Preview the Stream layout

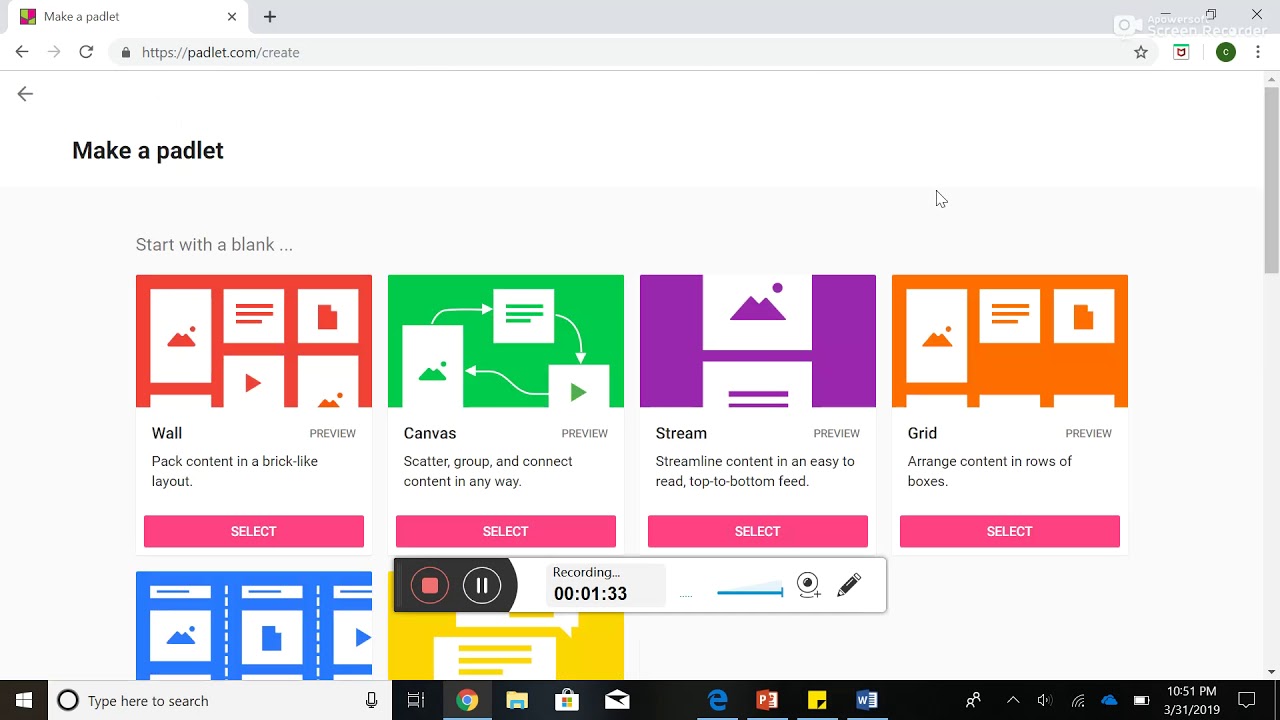836,433
